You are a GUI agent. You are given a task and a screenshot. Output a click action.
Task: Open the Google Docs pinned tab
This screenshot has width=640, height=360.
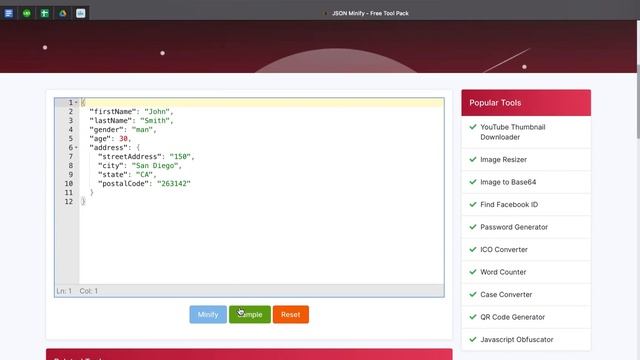tap(9, 13)
